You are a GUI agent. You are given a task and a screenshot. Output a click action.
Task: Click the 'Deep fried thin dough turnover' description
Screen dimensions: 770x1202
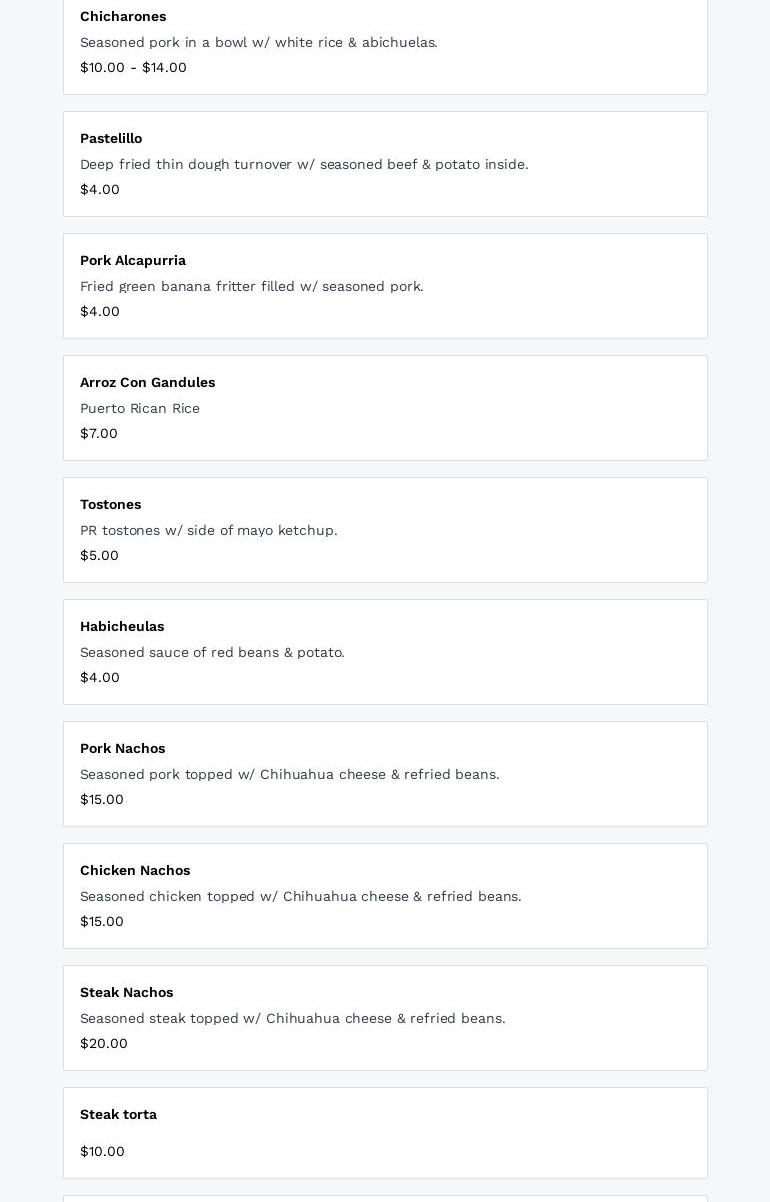click(x=304, y=165)
